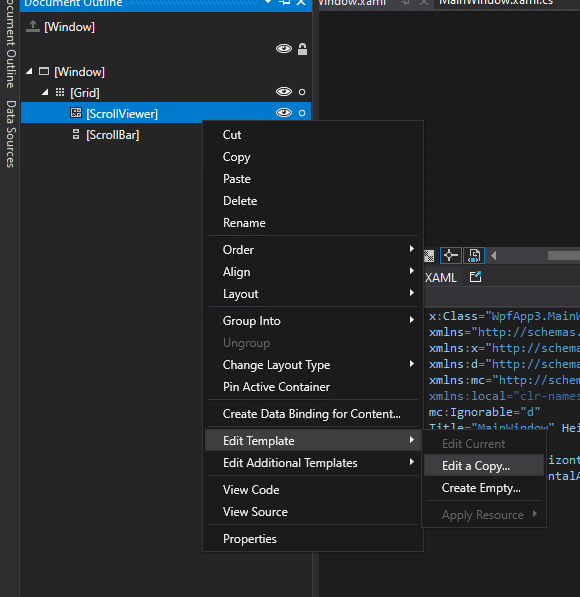Open the Change Layout Type submenu
The height and width of the screenshot is (597, 580).
313,365
